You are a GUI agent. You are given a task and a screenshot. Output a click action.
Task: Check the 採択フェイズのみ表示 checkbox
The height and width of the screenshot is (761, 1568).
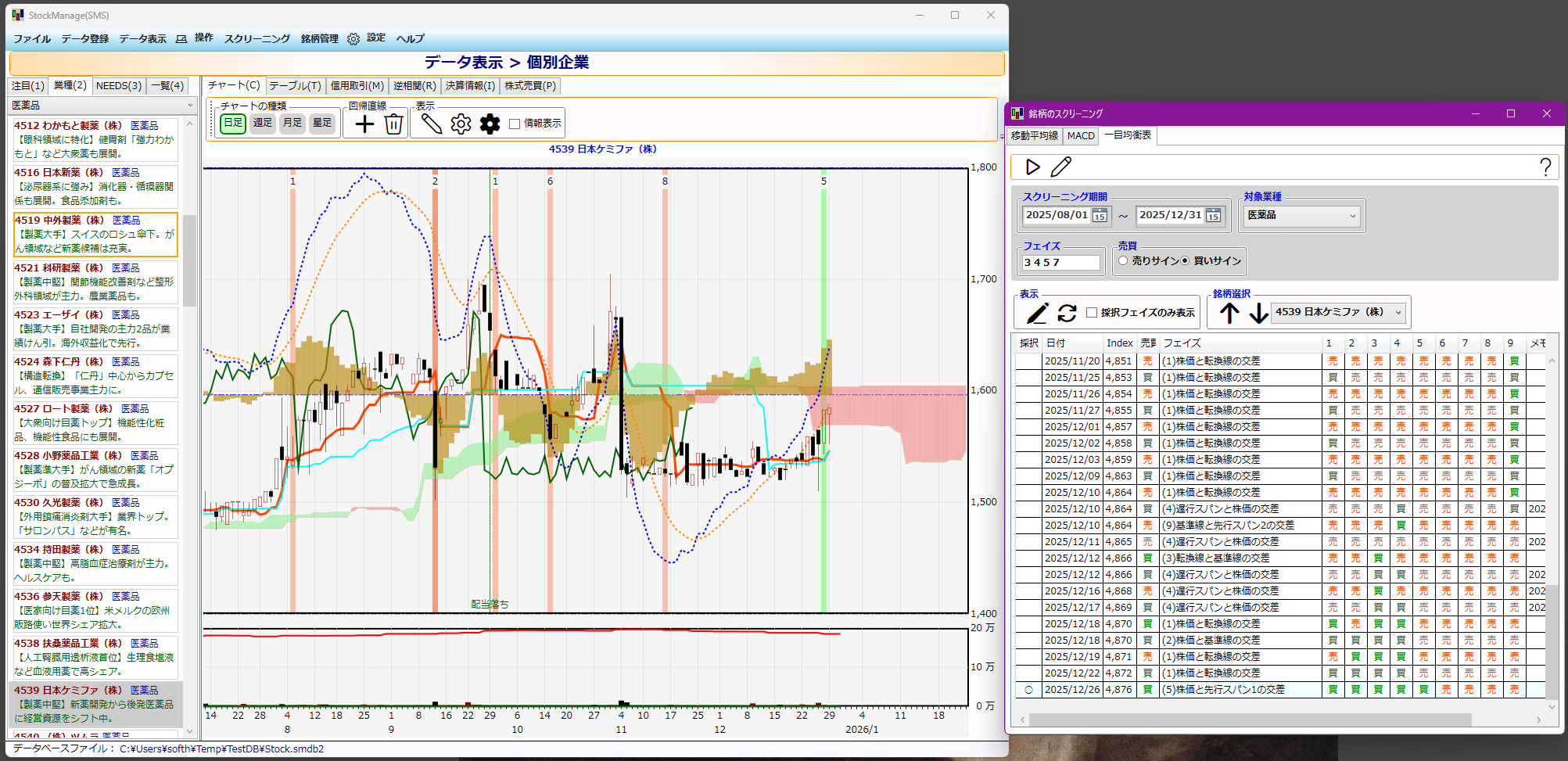(x=1092, y=313)
